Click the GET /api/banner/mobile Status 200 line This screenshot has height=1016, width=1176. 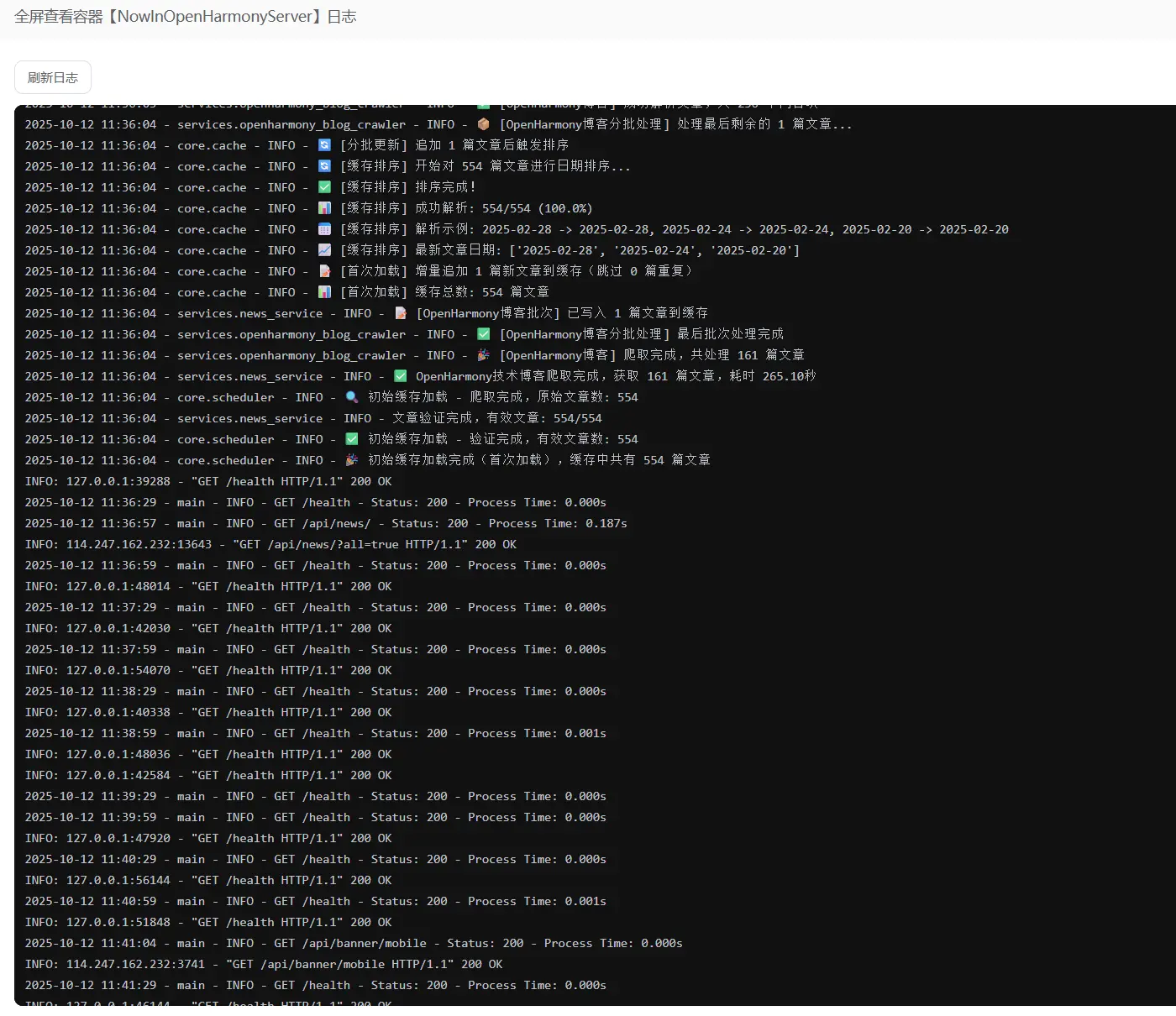click(353, 943)
